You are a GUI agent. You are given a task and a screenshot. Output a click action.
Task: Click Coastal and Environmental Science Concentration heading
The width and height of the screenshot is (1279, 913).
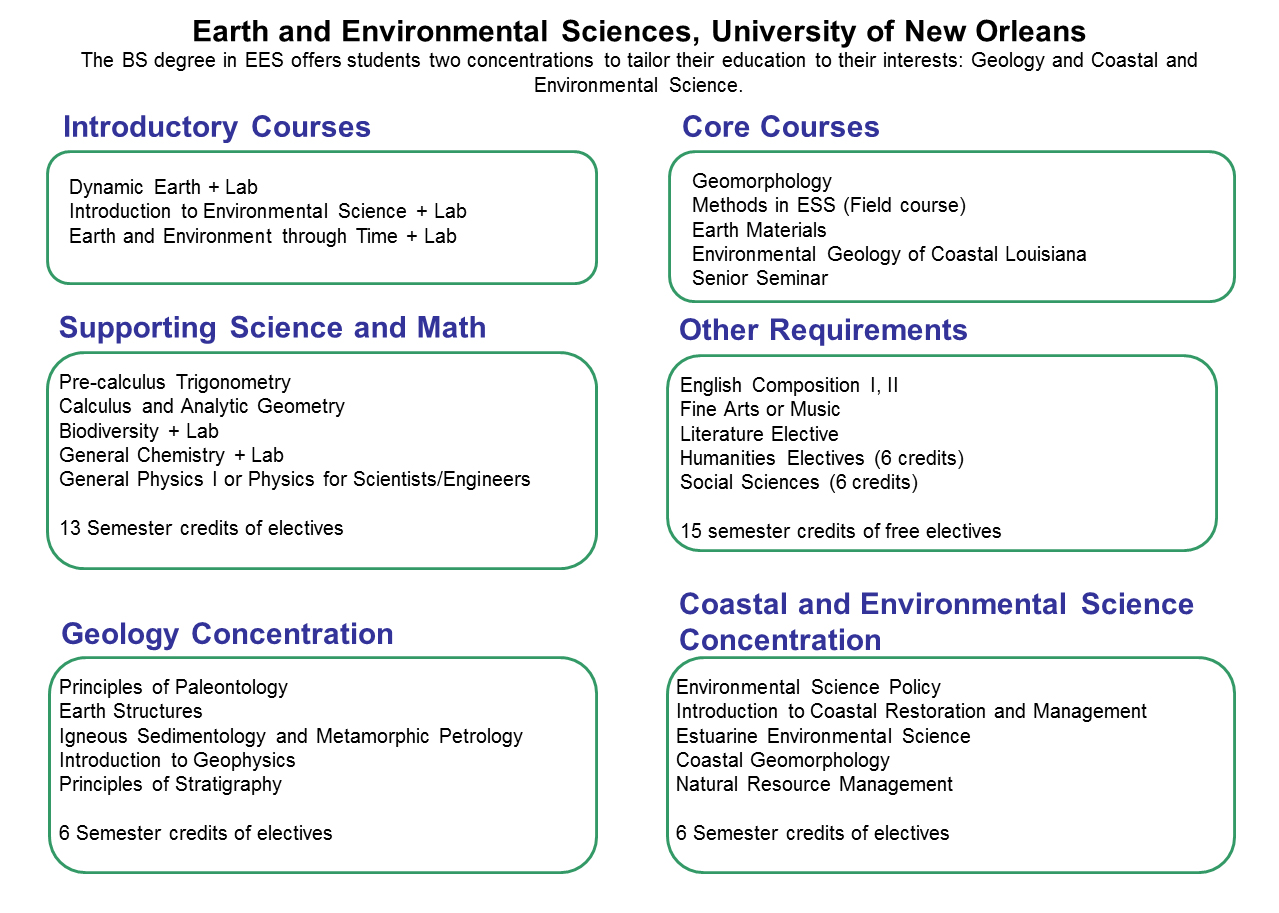coord(935,621)
